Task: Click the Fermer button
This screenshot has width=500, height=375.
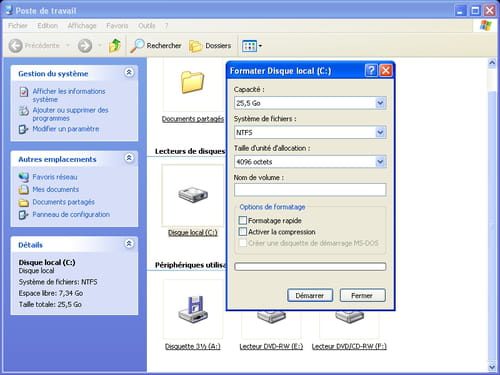Action: click(x=363, y=295)
